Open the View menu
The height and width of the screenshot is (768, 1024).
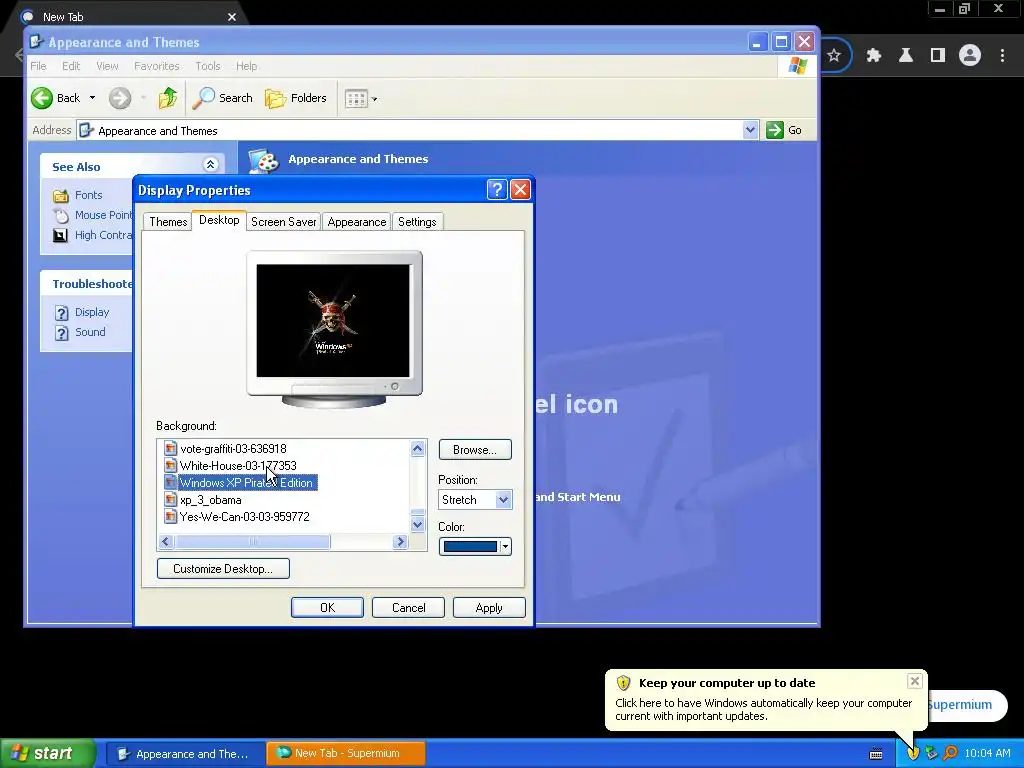point(107,66)
